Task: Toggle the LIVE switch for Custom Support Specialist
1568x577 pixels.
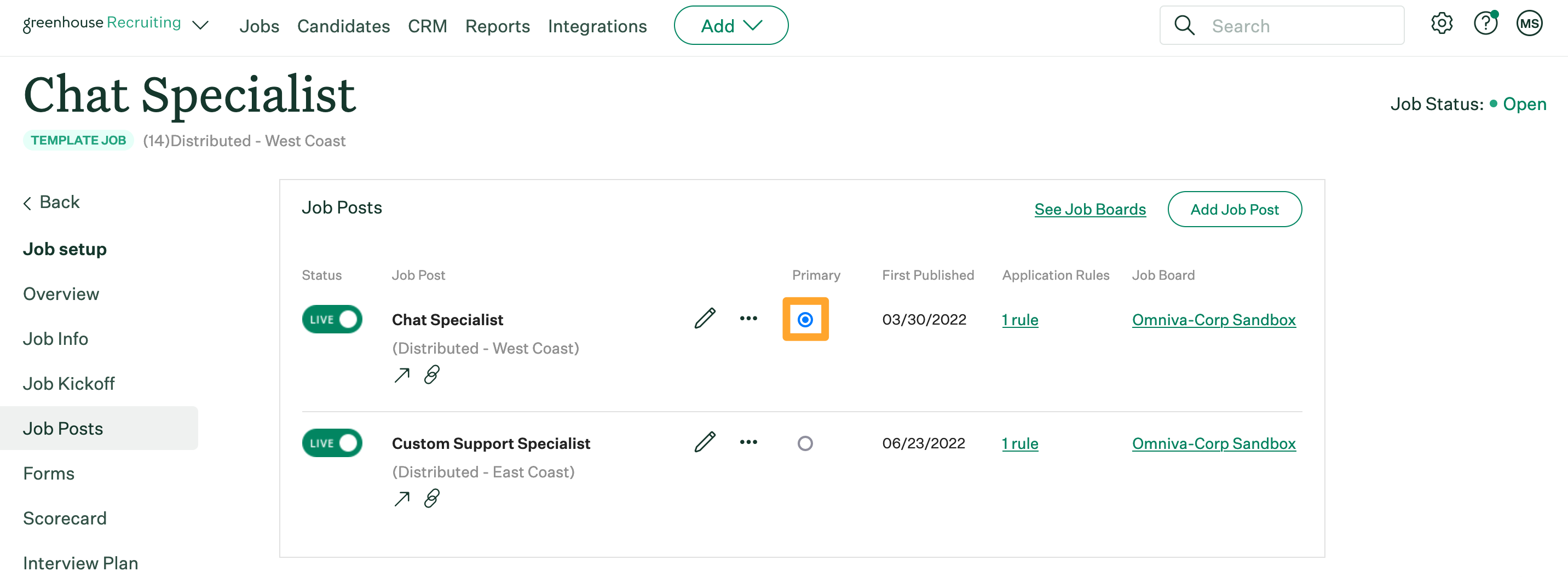Action: [332, 442]
